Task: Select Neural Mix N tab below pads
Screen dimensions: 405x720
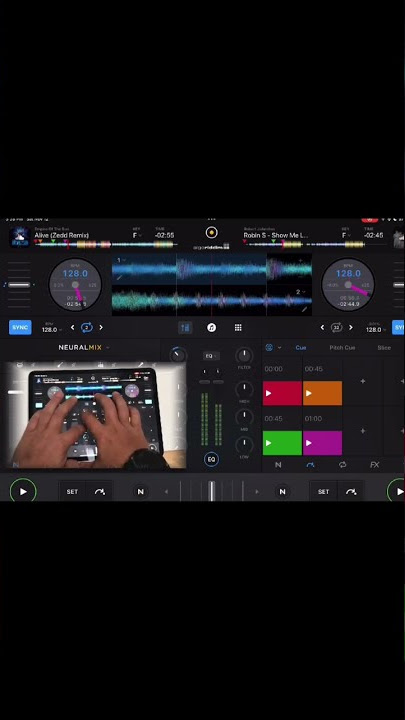Action: coord(278,465)
